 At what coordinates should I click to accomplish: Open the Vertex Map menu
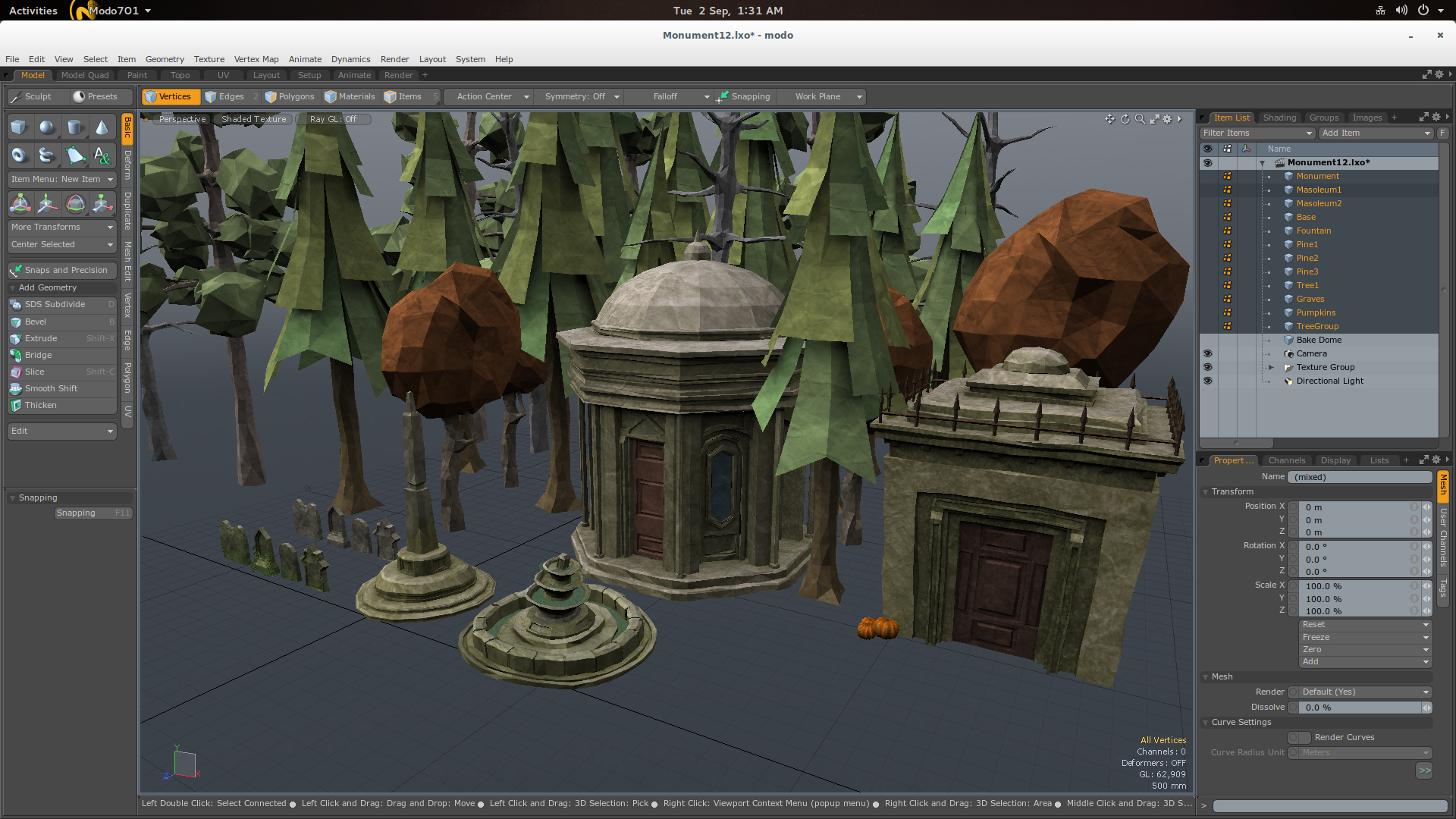pyautogui.click(x=256, y=59)
